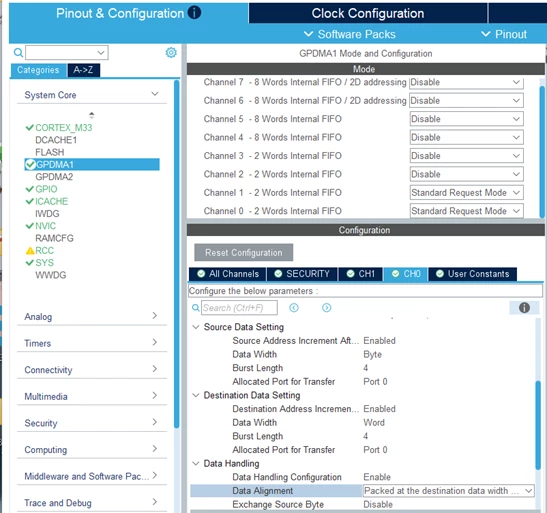Select GPIO peripheral
547x513 pixels.
pyautogui.click(x=46, y=189)
